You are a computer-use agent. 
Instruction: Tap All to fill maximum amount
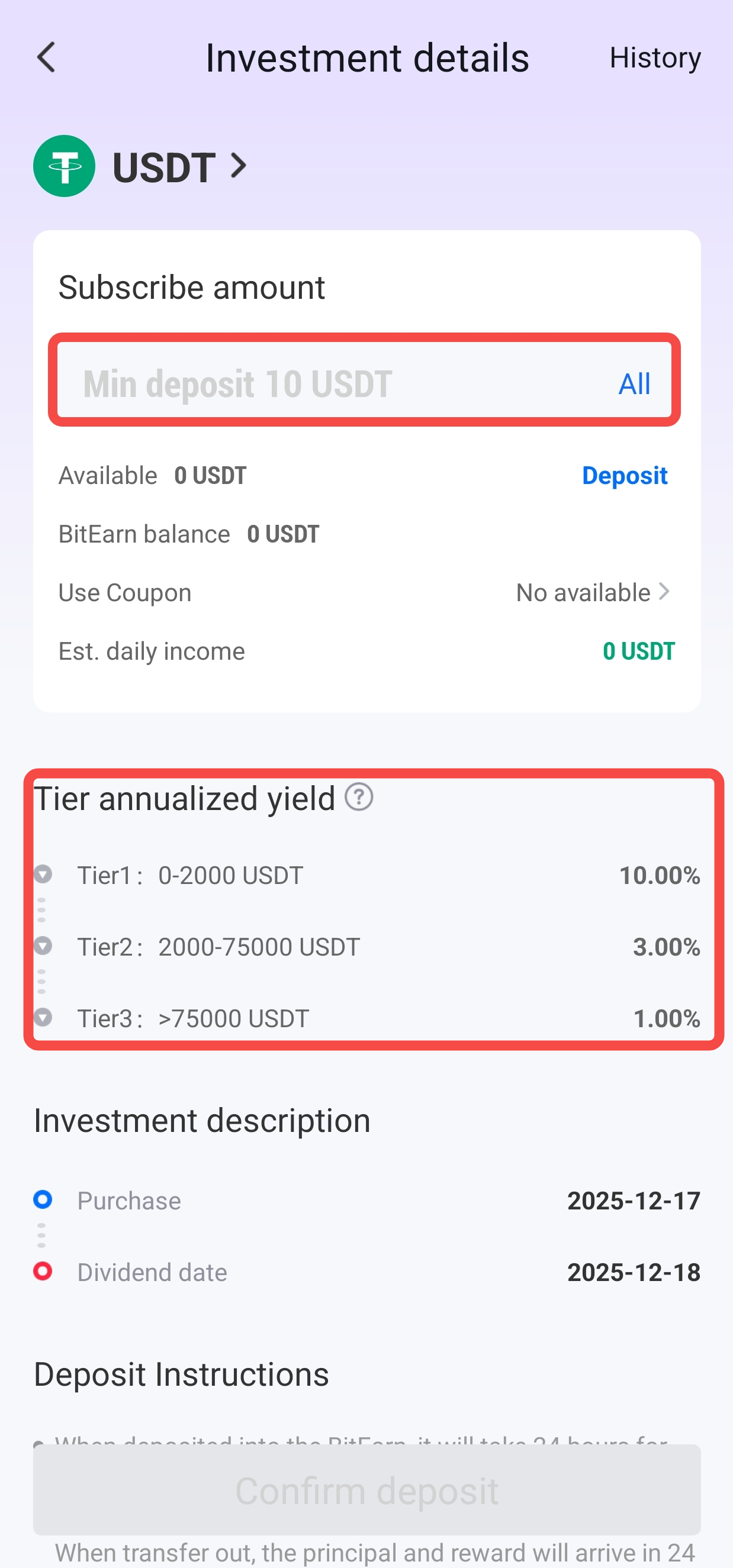tap(634, 383)
